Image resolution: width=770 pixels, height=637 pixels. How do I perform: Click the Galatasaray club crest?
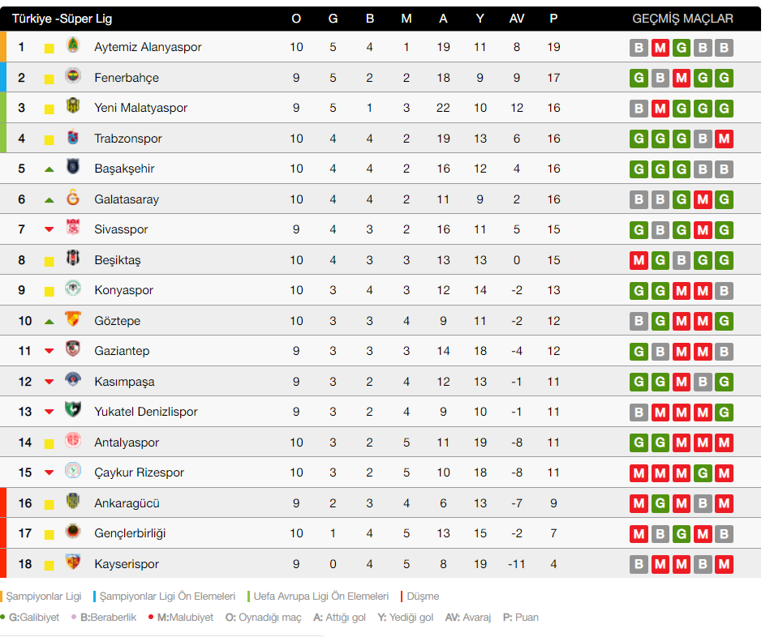pyautogui.click(x=72, y=199)
